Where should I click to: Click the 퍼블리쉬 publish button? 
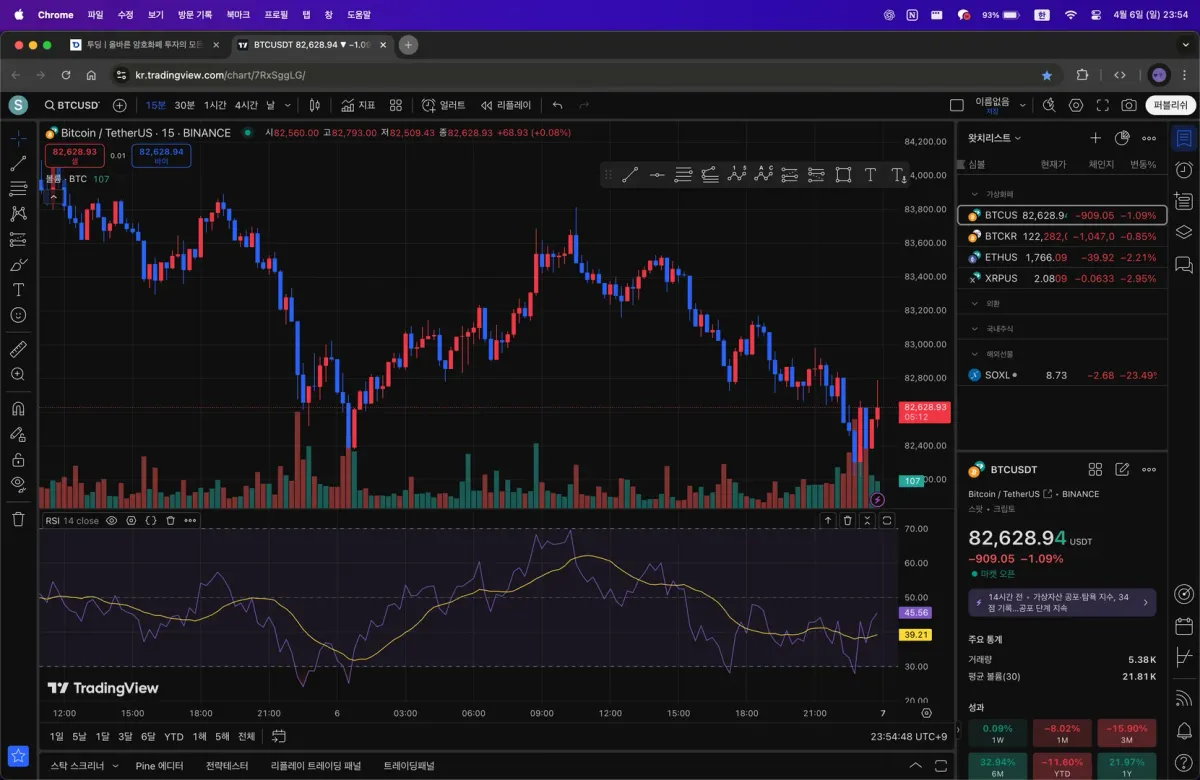(x=1170, y=105)
